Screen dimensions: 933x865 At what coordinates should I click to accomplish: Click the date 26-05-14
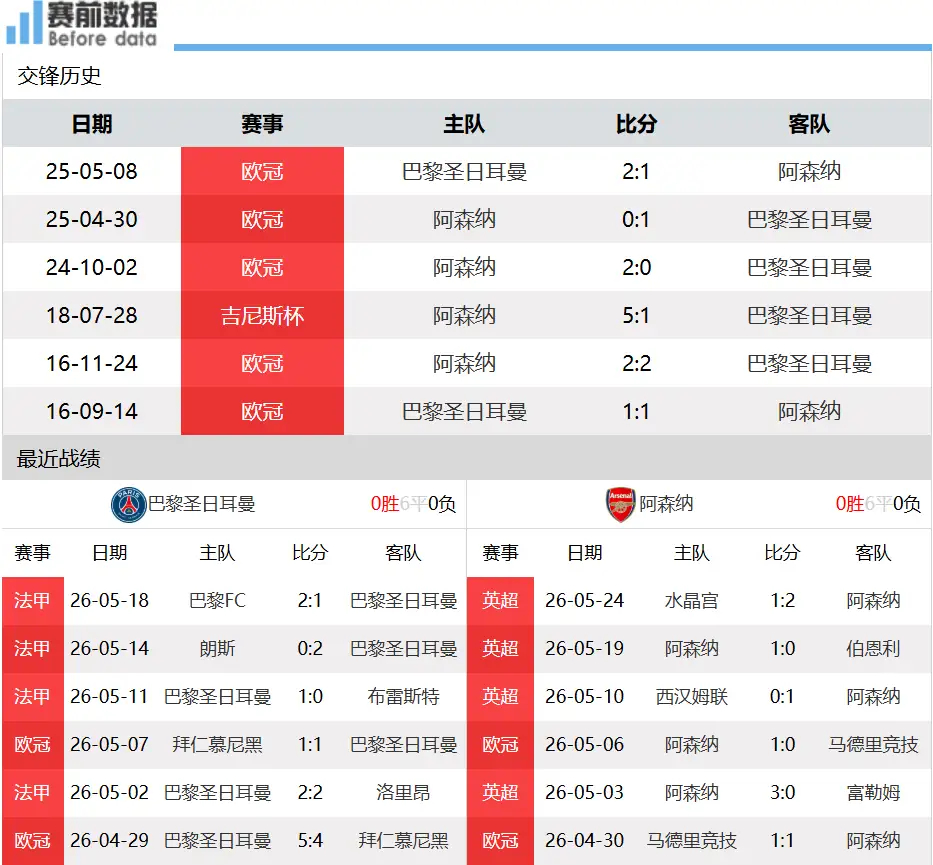click(x=109, y=648)
